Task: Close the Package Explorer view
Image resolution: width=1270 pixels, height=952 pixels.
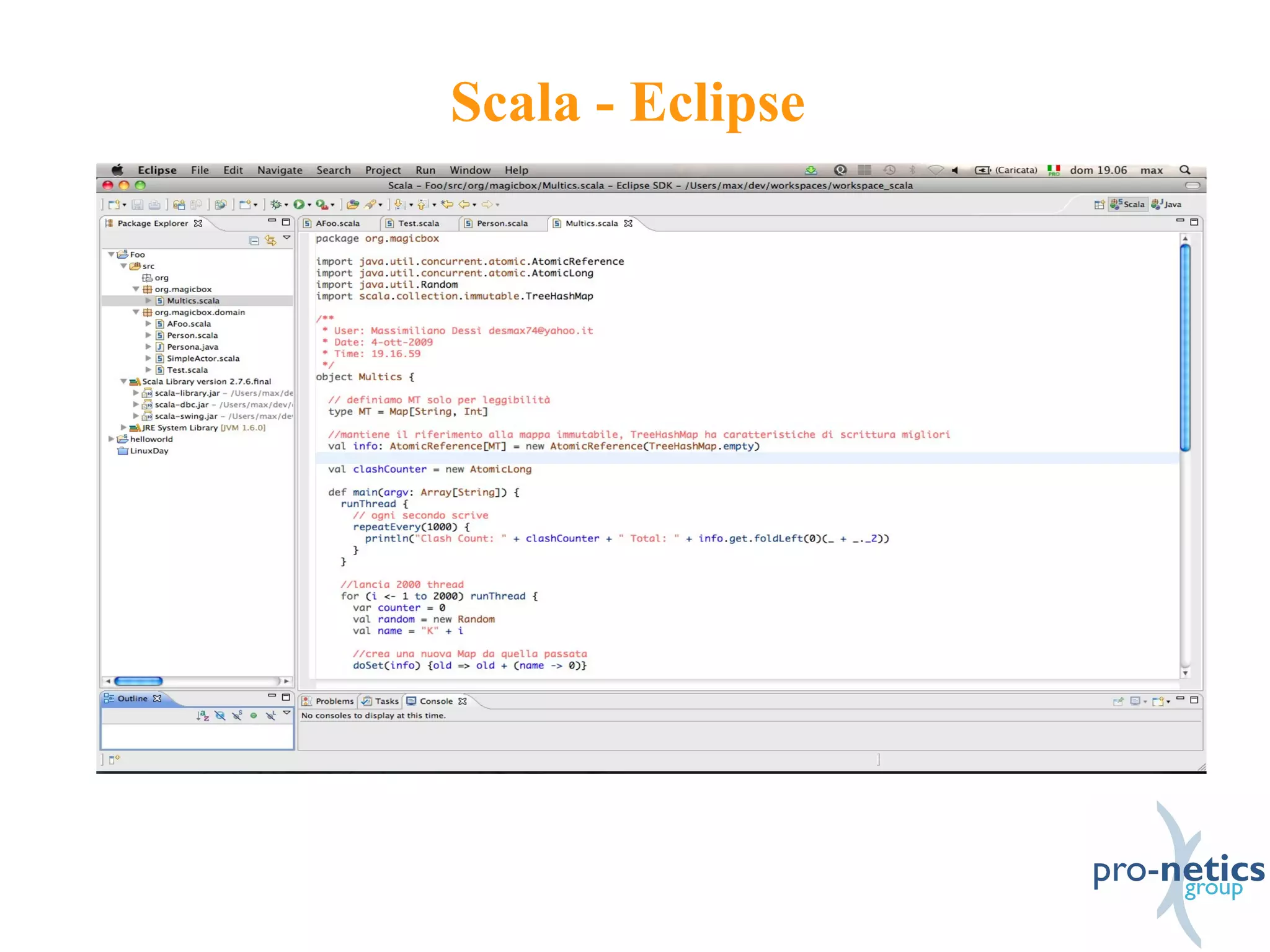Action: pos(198,224)
